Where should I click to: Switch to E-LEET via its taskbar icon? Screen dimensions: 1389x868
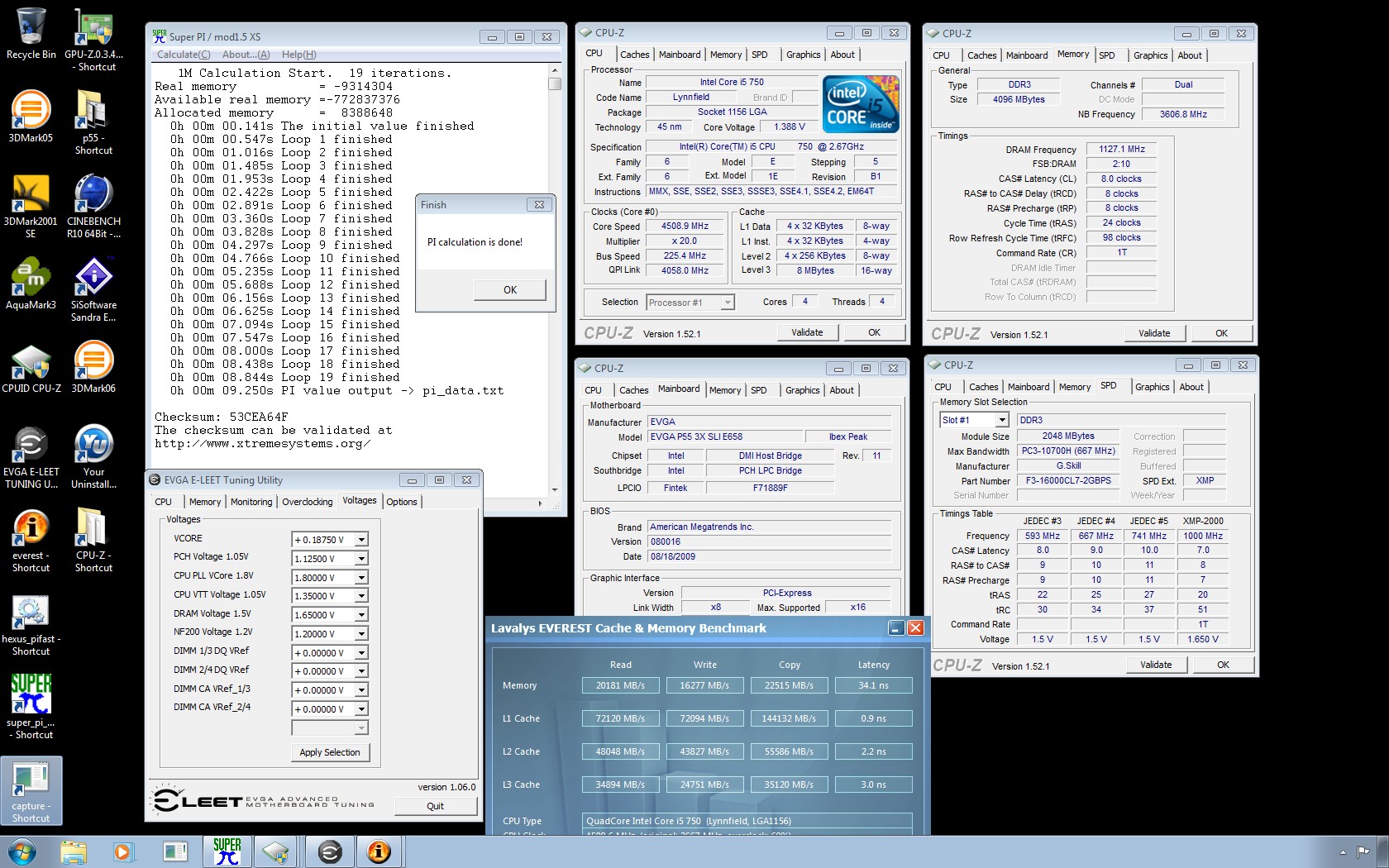point(329,851)
